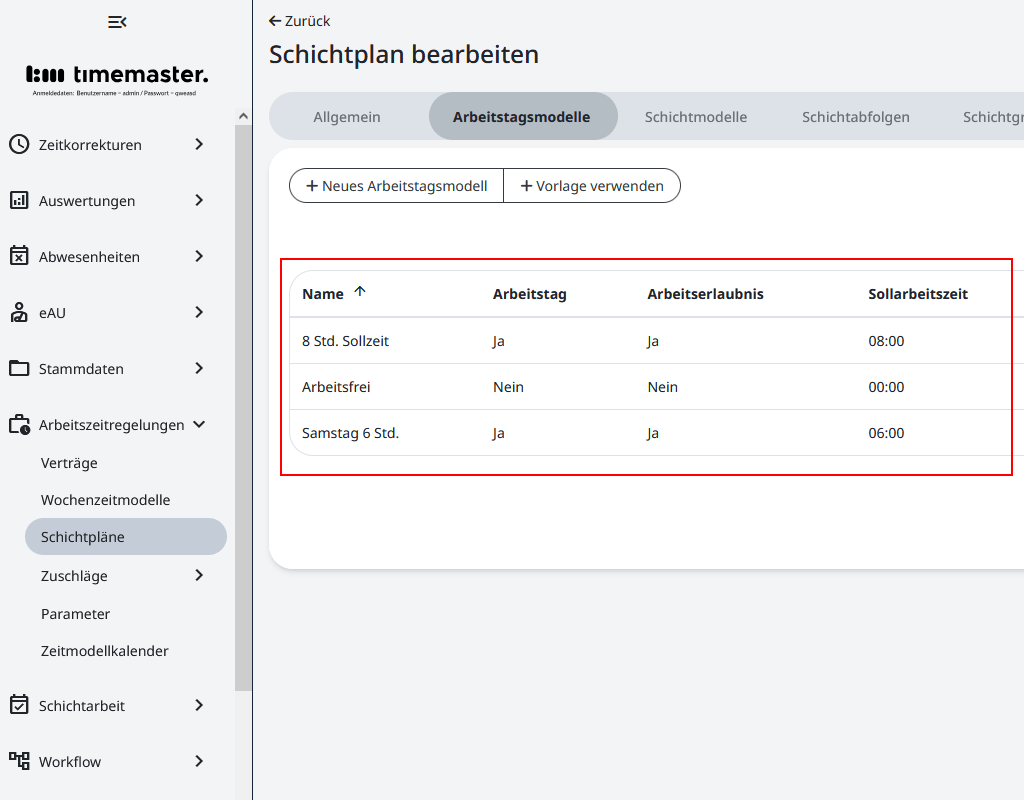Click the sort arrow on Name column
The image size is (1024, 800).
tap(359, 292)
